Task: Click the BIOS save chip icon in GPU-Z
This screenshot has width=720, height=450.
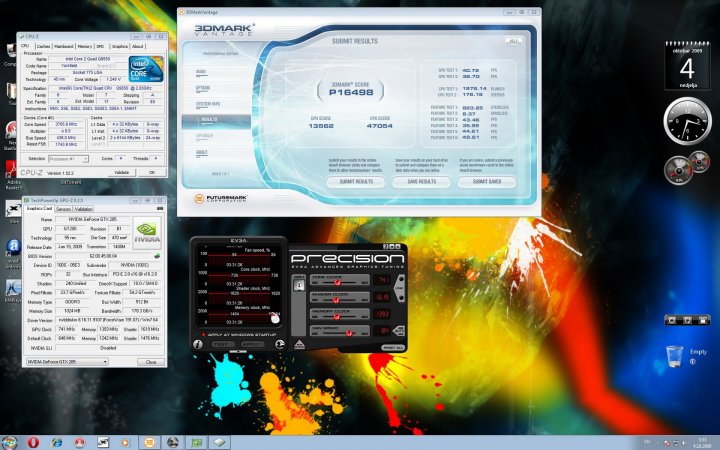Action: [x=157, y=256]
